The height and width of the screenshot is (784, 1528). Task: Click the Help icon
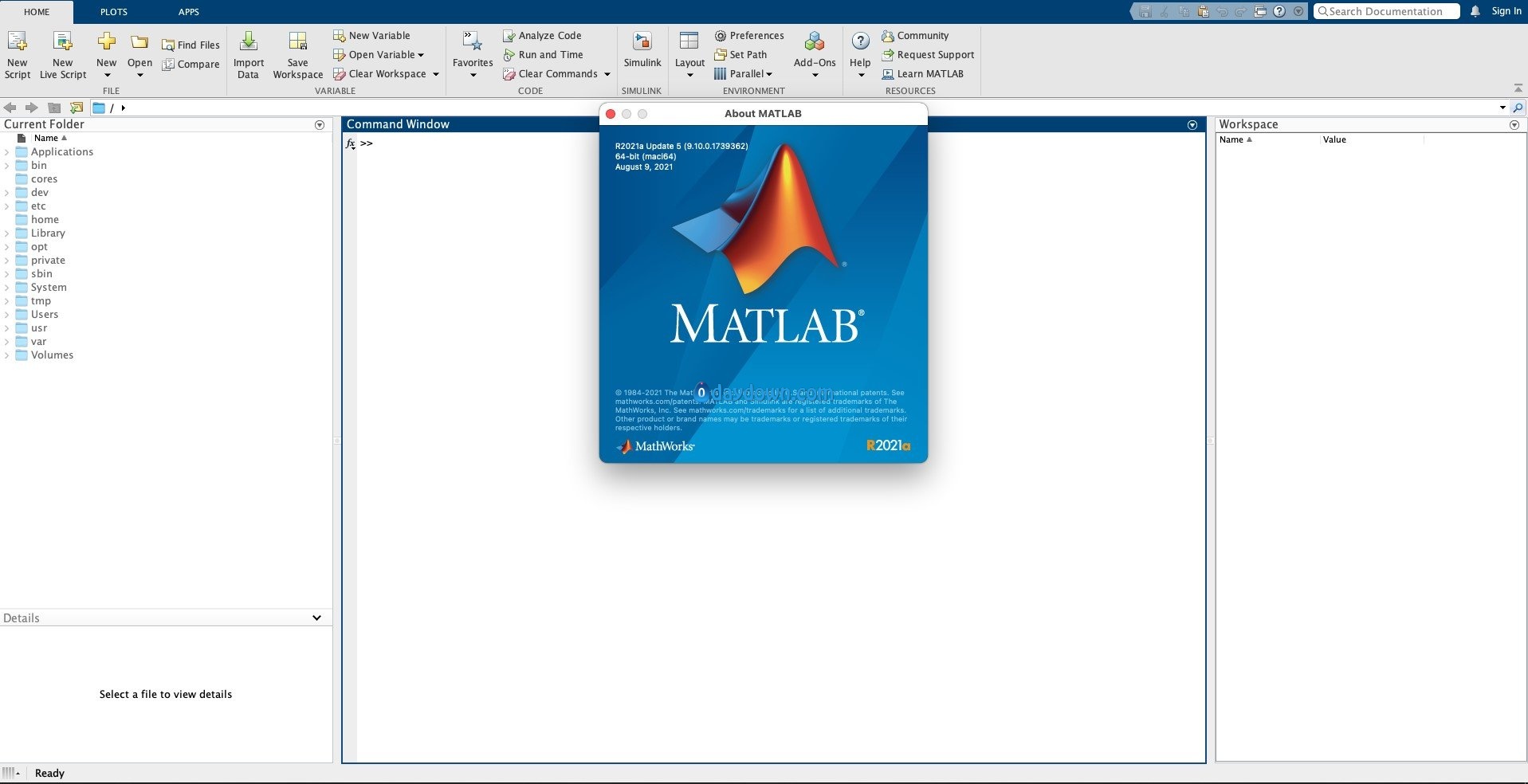860,41
